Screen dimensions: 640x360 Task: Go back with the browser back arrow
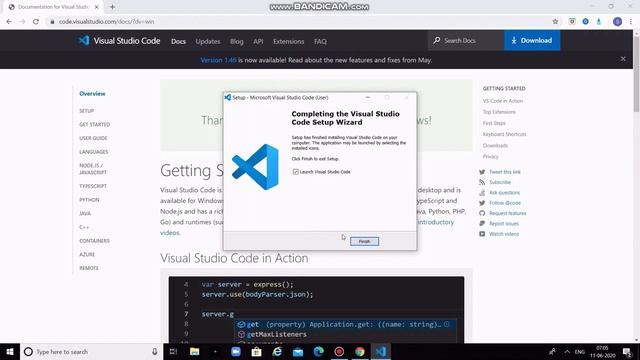[x=9, y=22]
